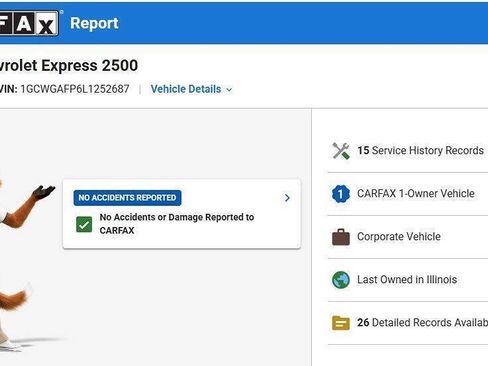Select the Corporate Vehicle row
This screenshot has height=366, width=488.
point(408,237)
